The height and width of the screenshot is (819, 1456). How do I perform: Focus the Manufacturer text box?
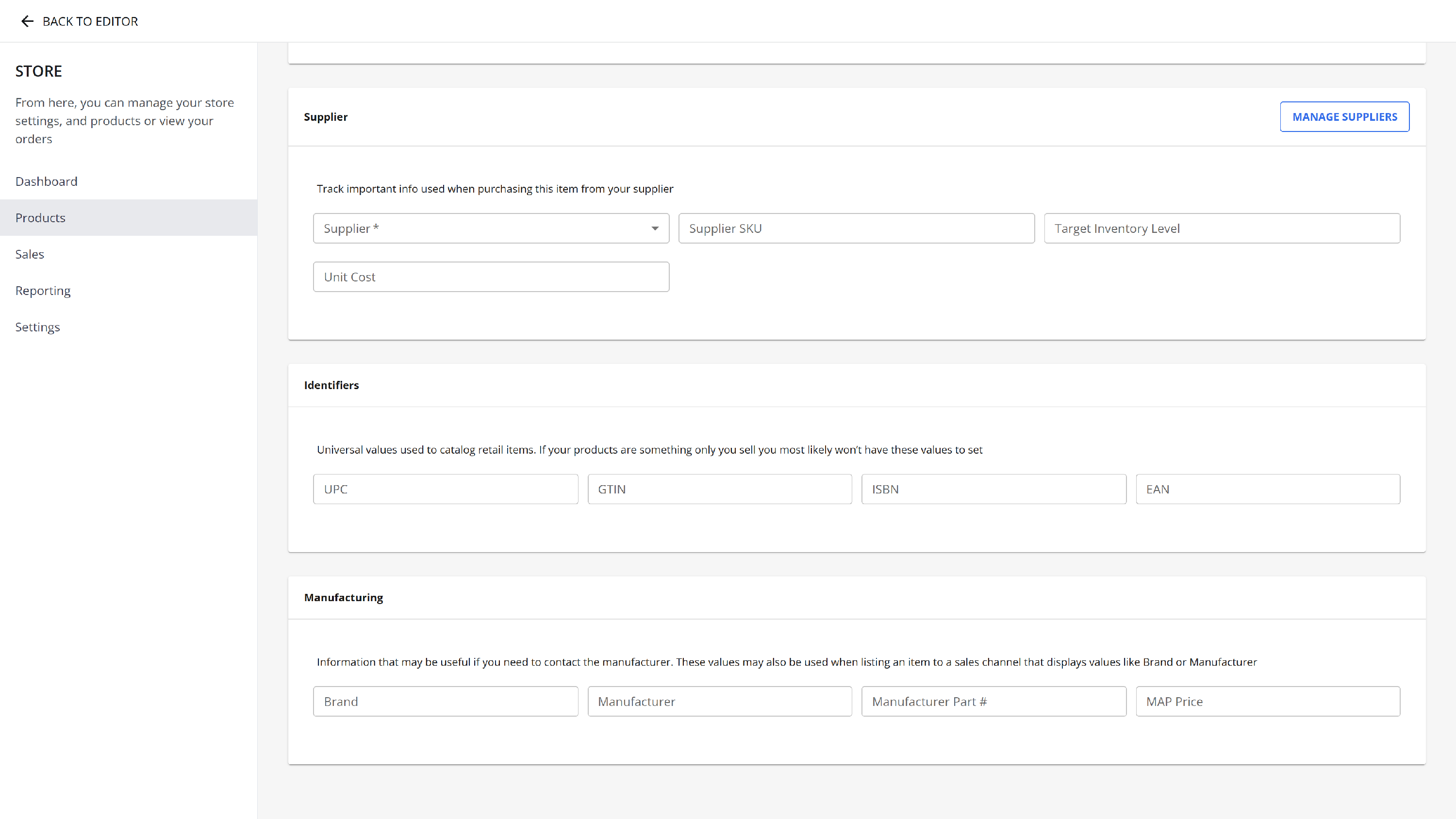pyautogui.click(x=720, y=702)
